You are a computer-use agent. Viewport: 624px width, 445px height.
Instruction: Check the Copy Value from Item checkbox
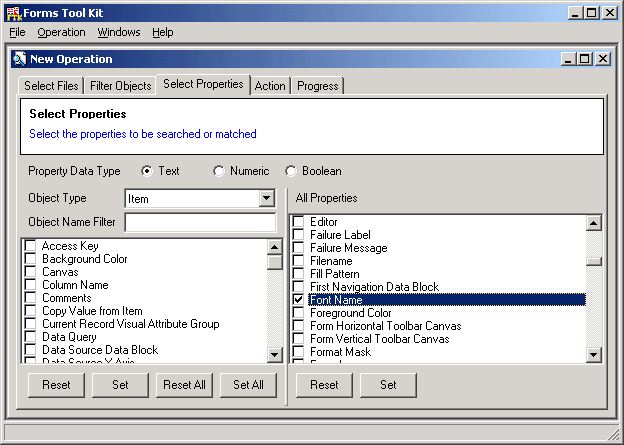(31, 310)
